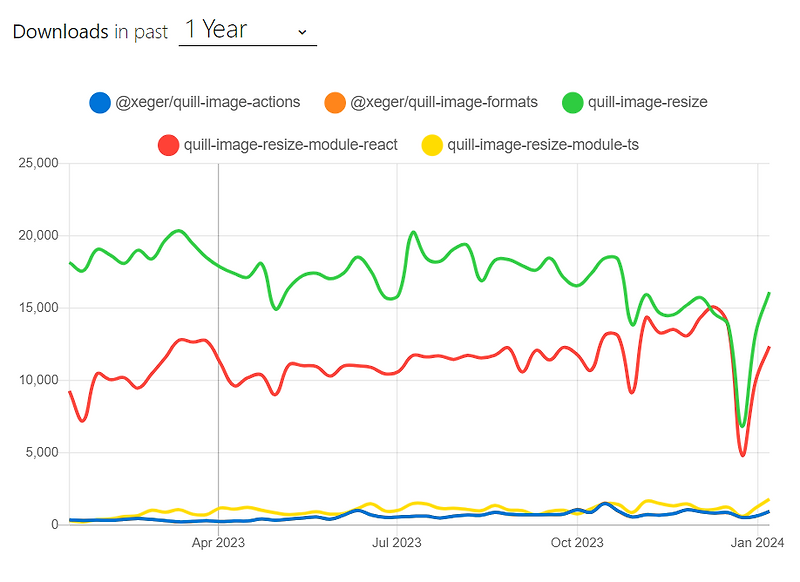This screenshot has height=582, width=800.
Task: Click the orange @xeger/quill-image-formats legend dot
Action: point(335,103)
